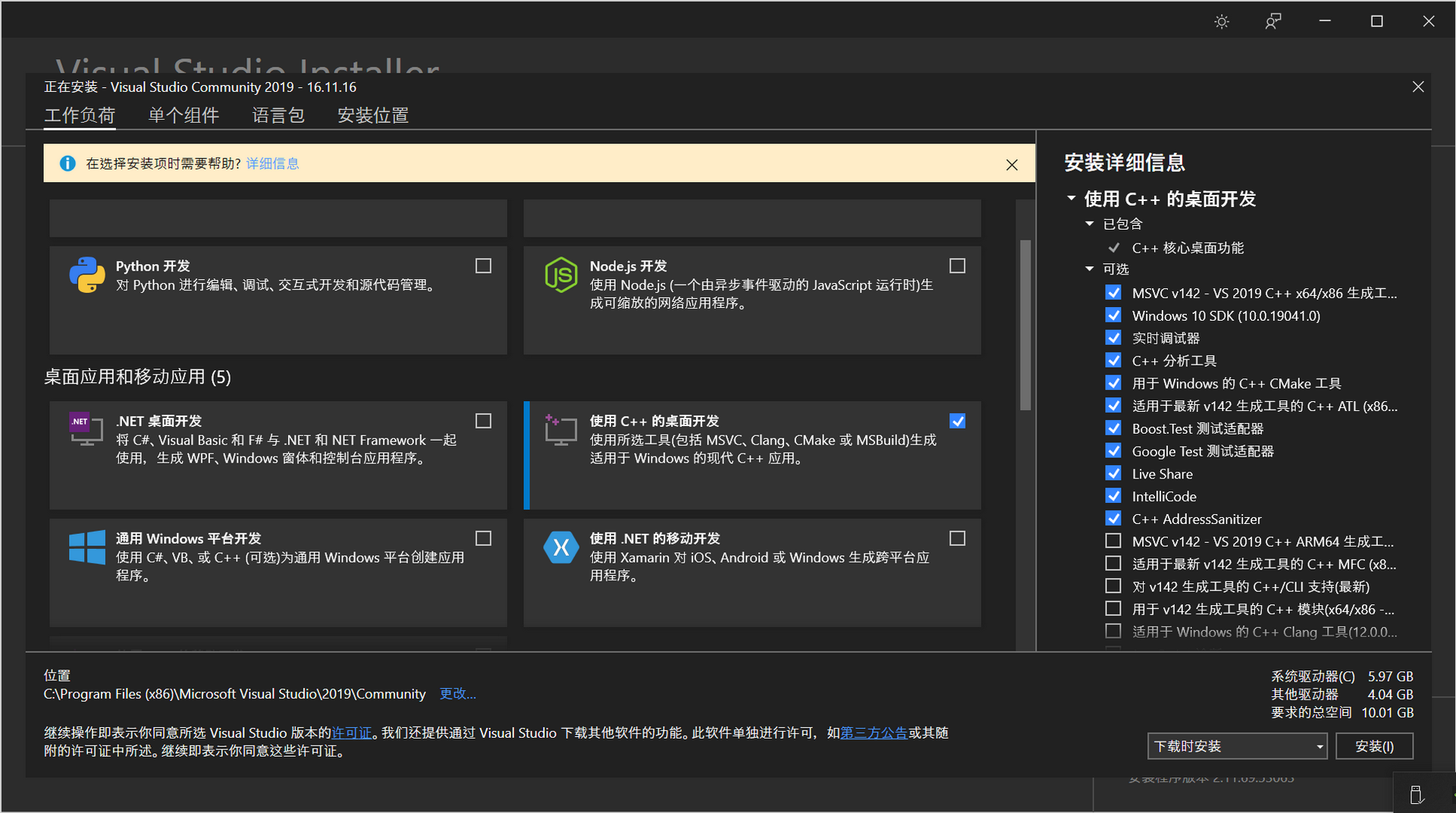Uncheck MSVC v142 x64/x86 build tools
Screen dimensions: 1456x813
click(1113, 293)
